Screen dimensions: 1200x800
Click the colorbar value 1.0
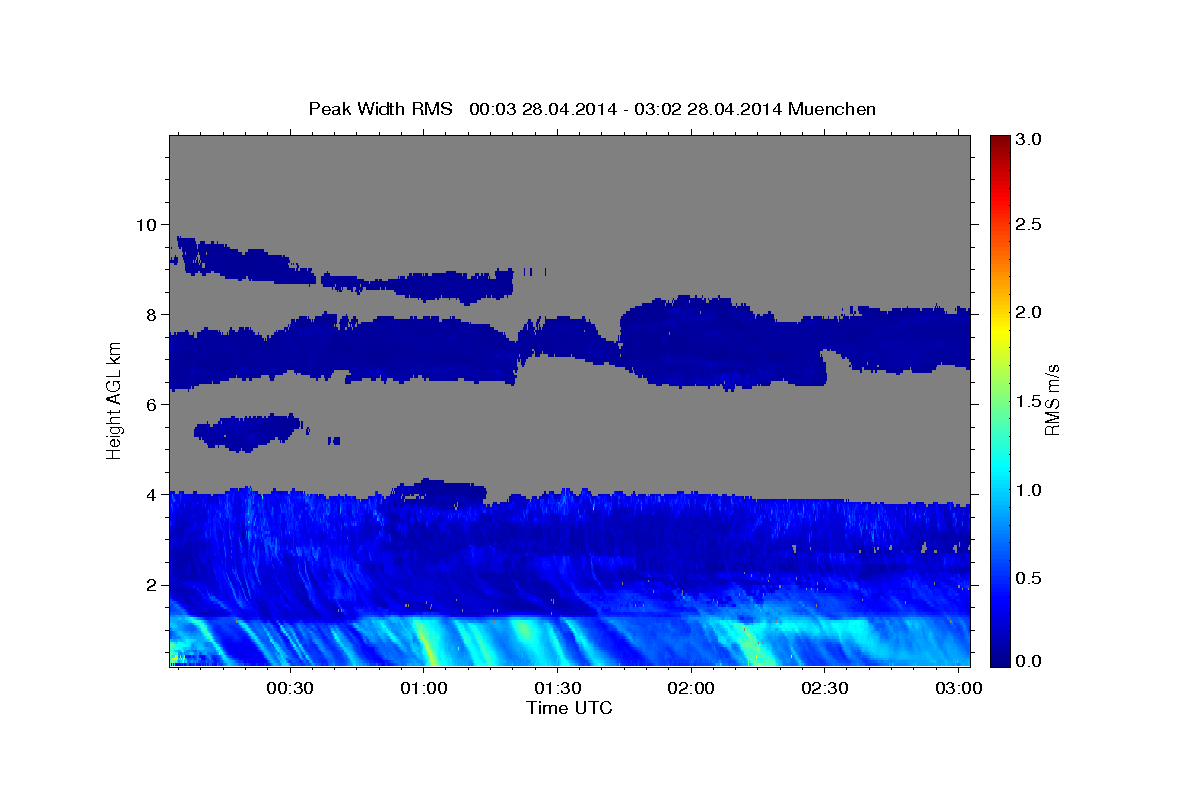coord(1029,490)
